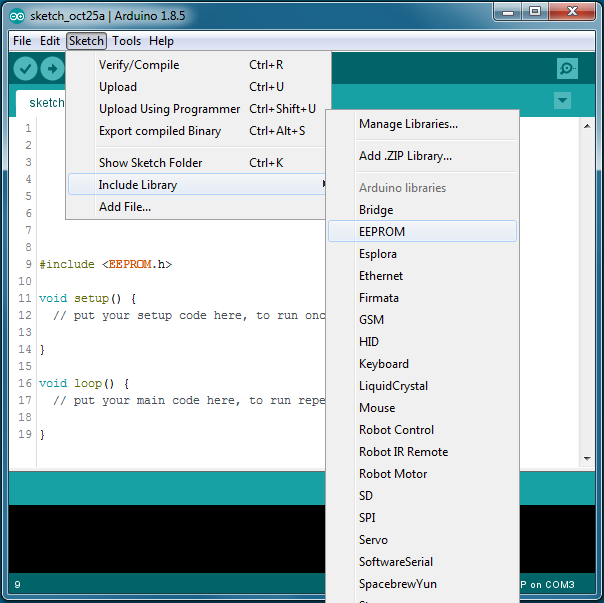
Task: Open the Help menu
Action: (161, 41)
